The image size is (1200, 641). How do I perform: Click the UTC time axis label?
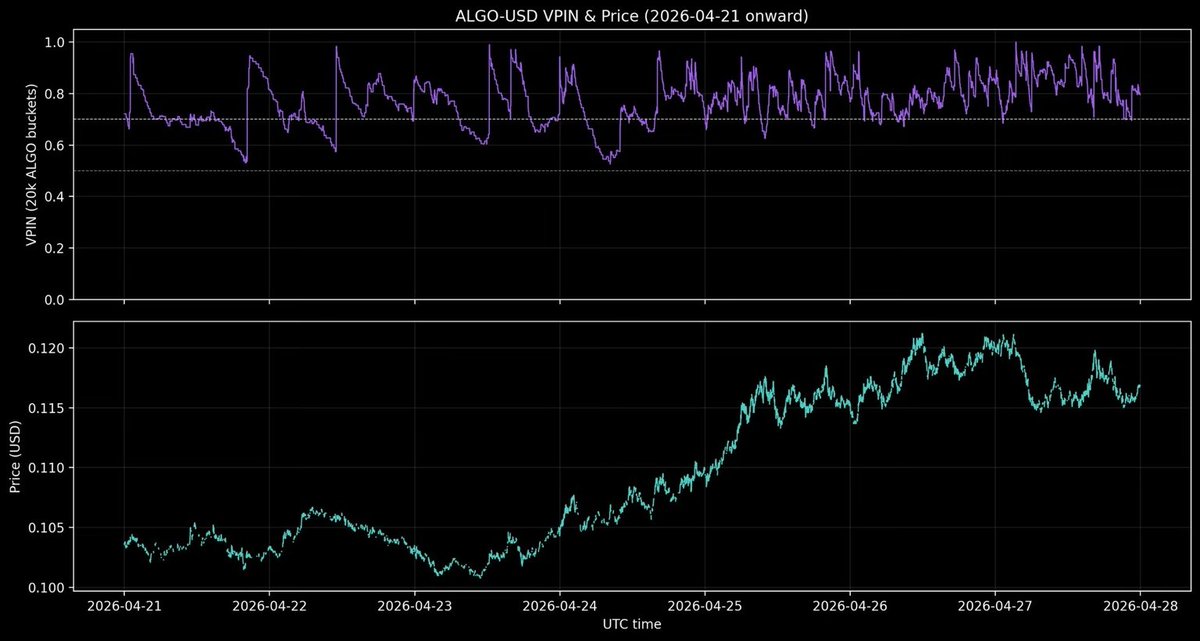pos(632,624)
